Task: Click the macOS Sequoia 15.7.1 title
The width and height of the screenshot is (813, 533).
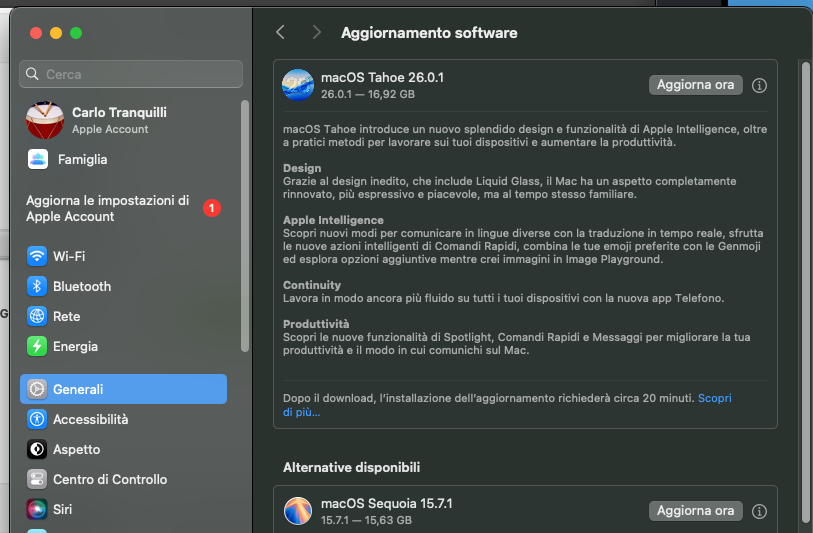Action: 387,503
